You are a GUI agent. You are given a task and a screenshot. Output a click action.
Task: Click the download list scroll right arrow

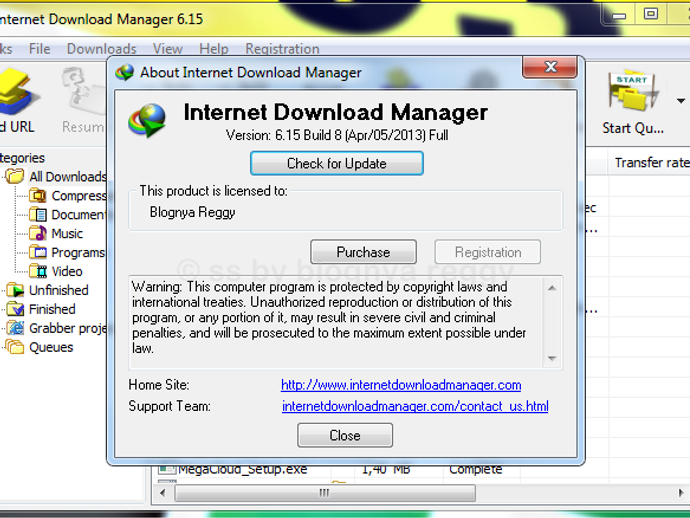tap(681, 493)
